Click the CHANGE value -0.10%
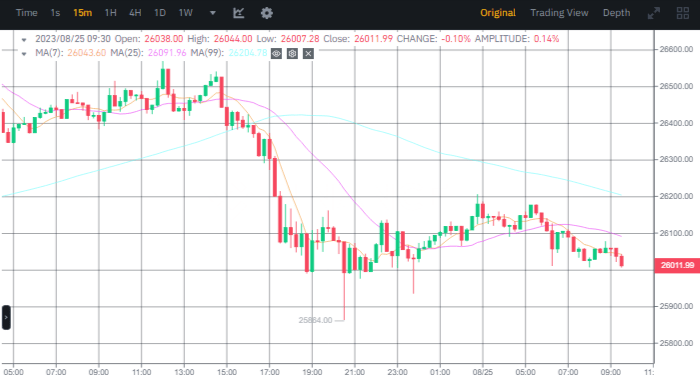Viewport: 700px width, 380px height. (456, 39)
